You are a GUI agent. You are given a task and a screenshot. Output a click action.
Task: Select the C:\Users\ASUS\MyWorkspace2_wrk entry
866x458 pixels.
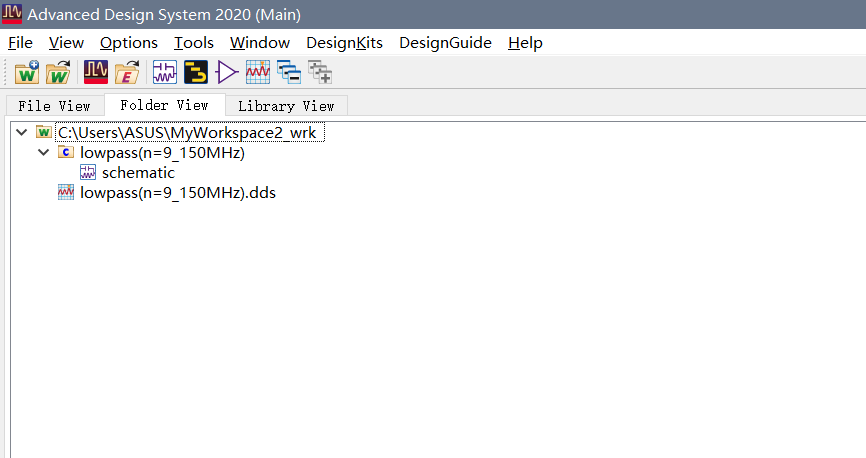[187, 133]
